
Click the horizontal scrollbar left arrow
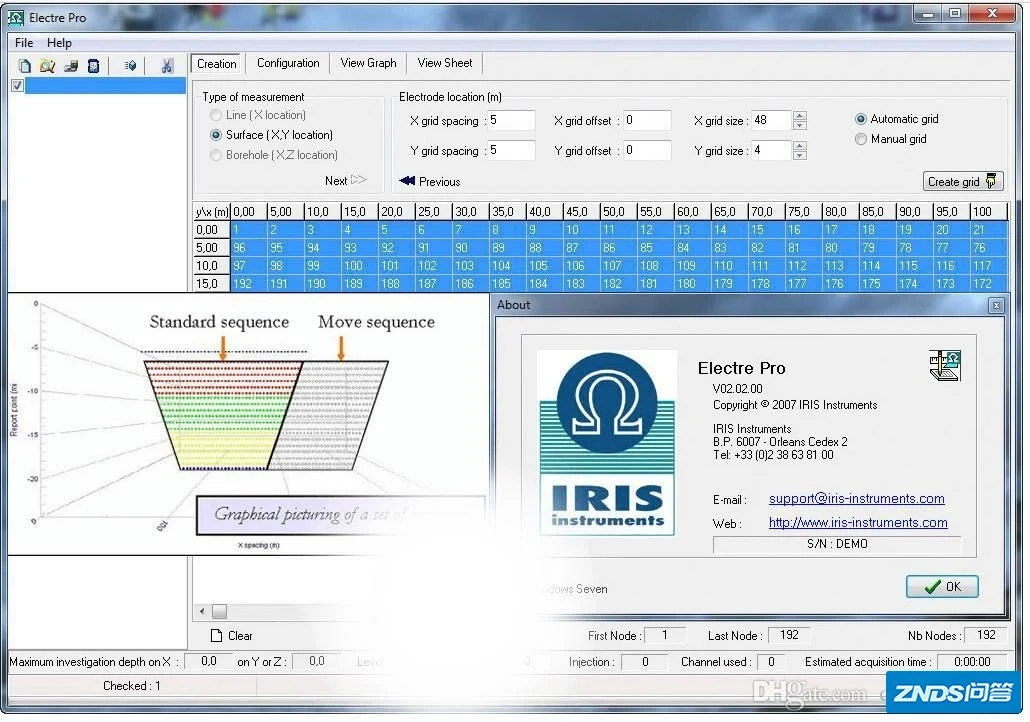202,611
